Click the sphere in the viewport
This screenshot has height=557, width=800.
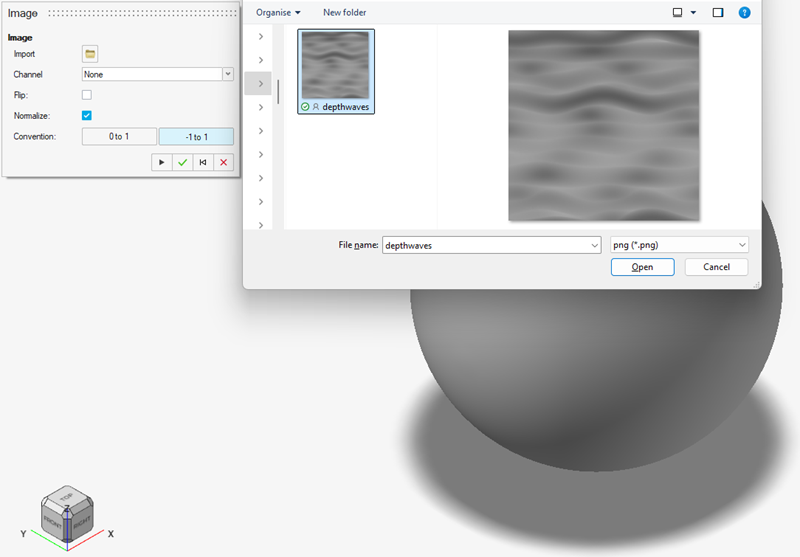point(597,377)
